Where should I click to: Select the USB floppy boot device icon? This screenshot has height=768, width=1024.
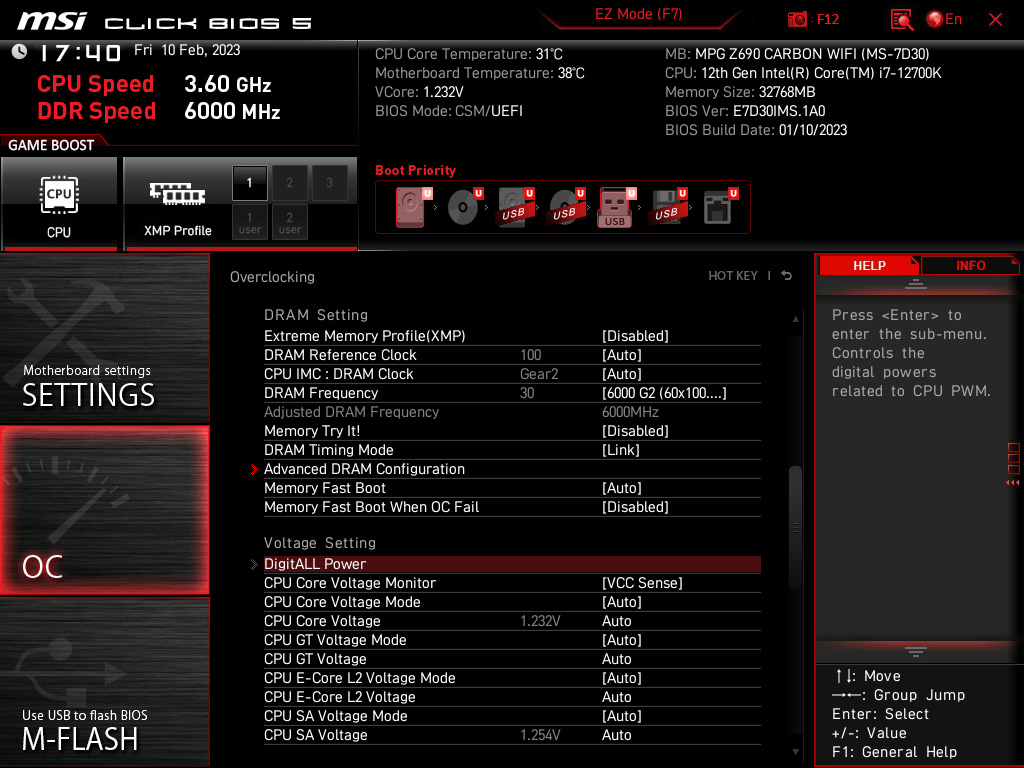point(668,207)
